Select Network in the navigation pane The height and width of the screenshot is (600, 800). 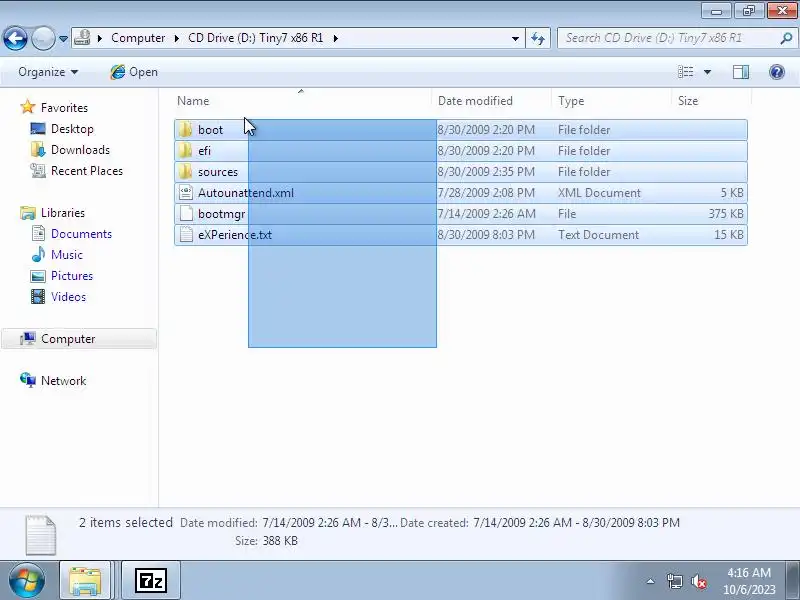pyautogui.click(x=63, y=380)
